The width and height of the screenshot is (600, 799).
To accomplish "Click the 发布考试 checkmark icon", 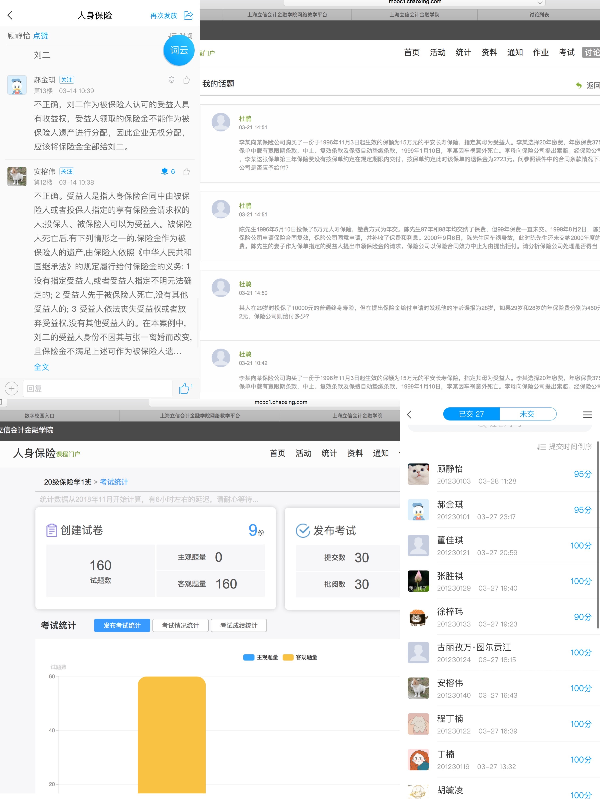I will point(303,530).
